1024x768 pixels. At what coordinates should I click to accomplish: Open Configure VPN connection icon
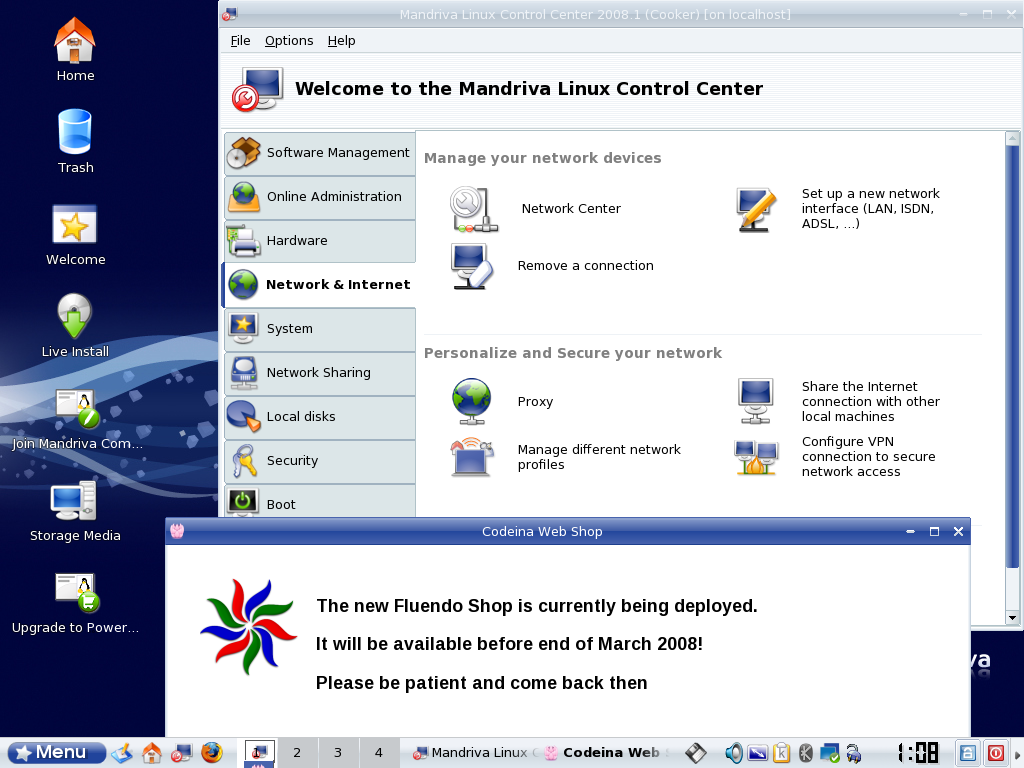click(x=756, y=457)
